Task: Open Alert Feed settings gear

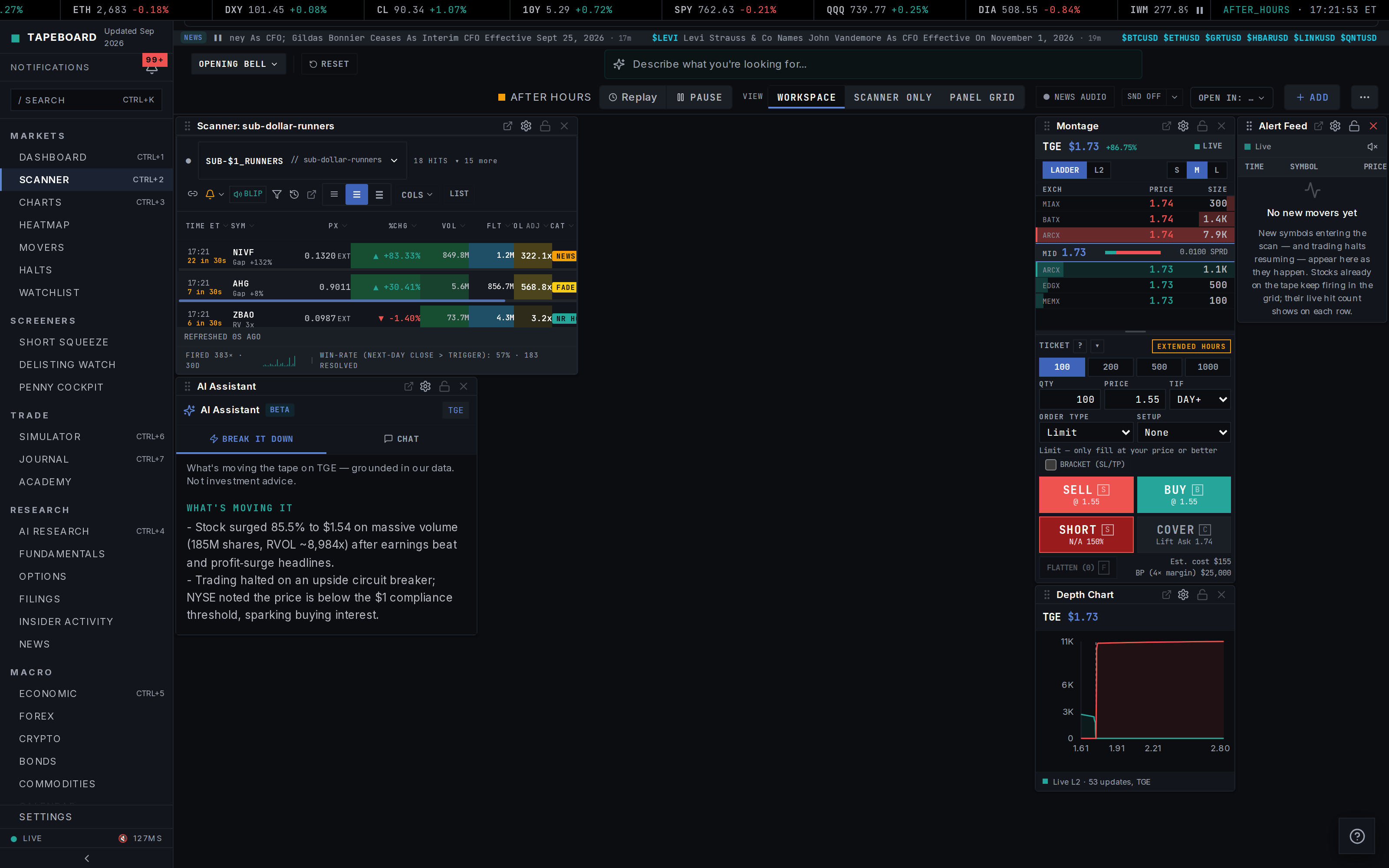Action: tap(1335, 126)
